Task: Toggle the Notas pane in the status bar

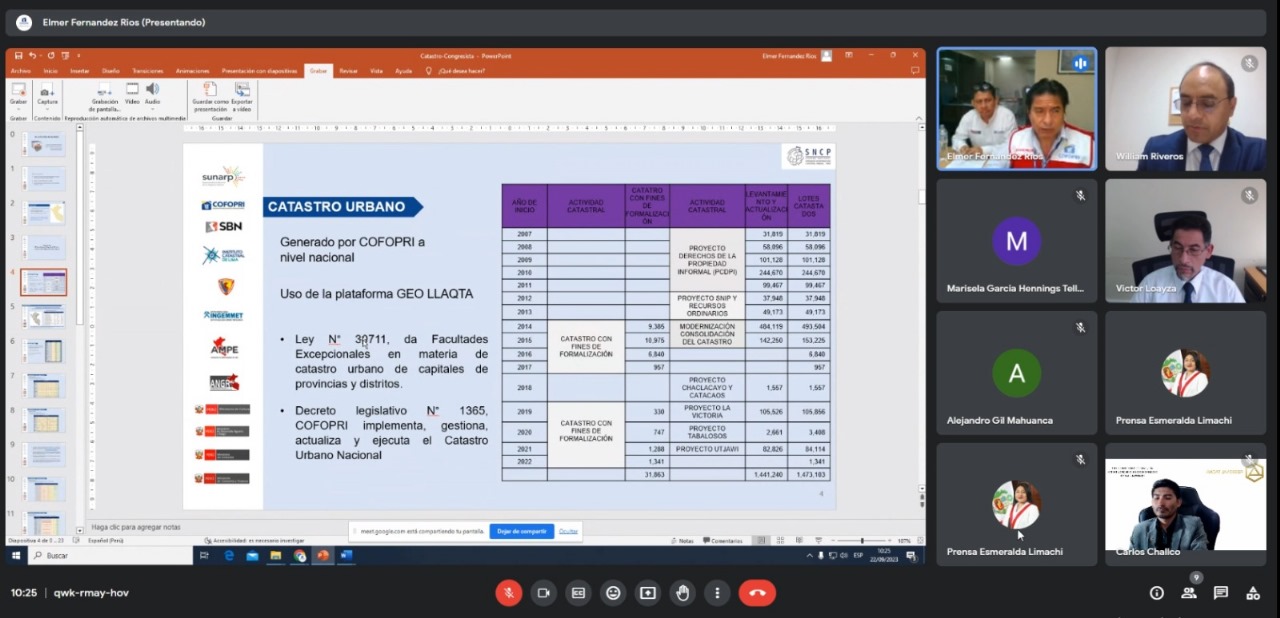Action: (x=682, y=541)
